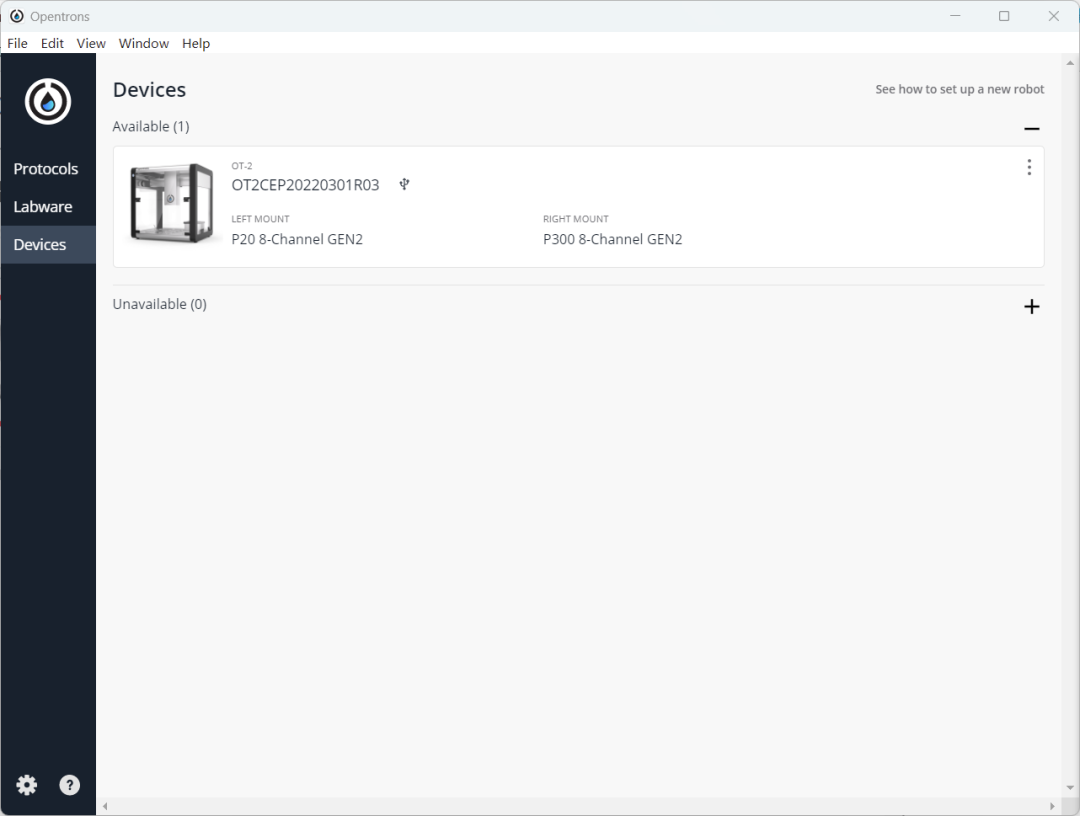
Task: Go to the Protocols section
Action: click(46, 169)
